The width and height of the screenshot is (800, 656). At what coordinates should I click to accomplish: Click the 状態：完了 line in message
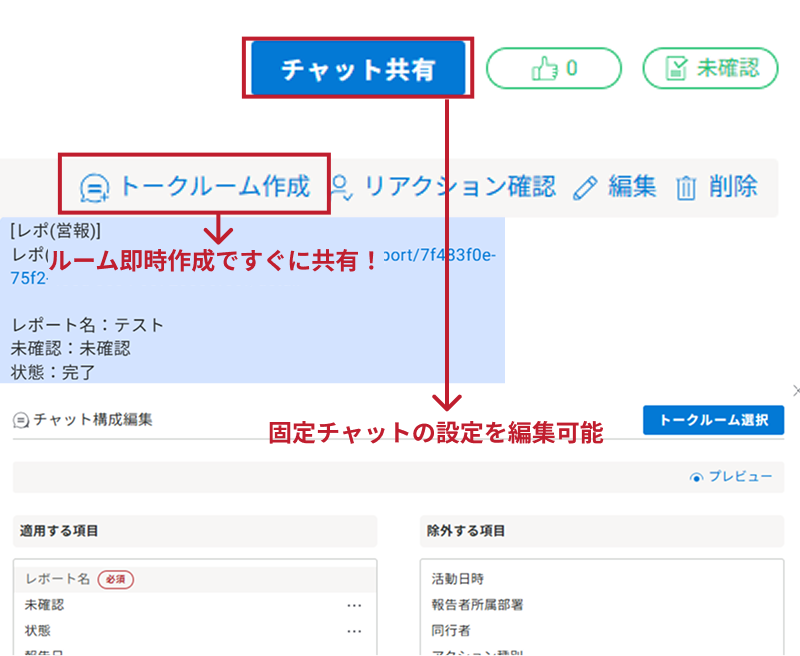coord(53,372)
